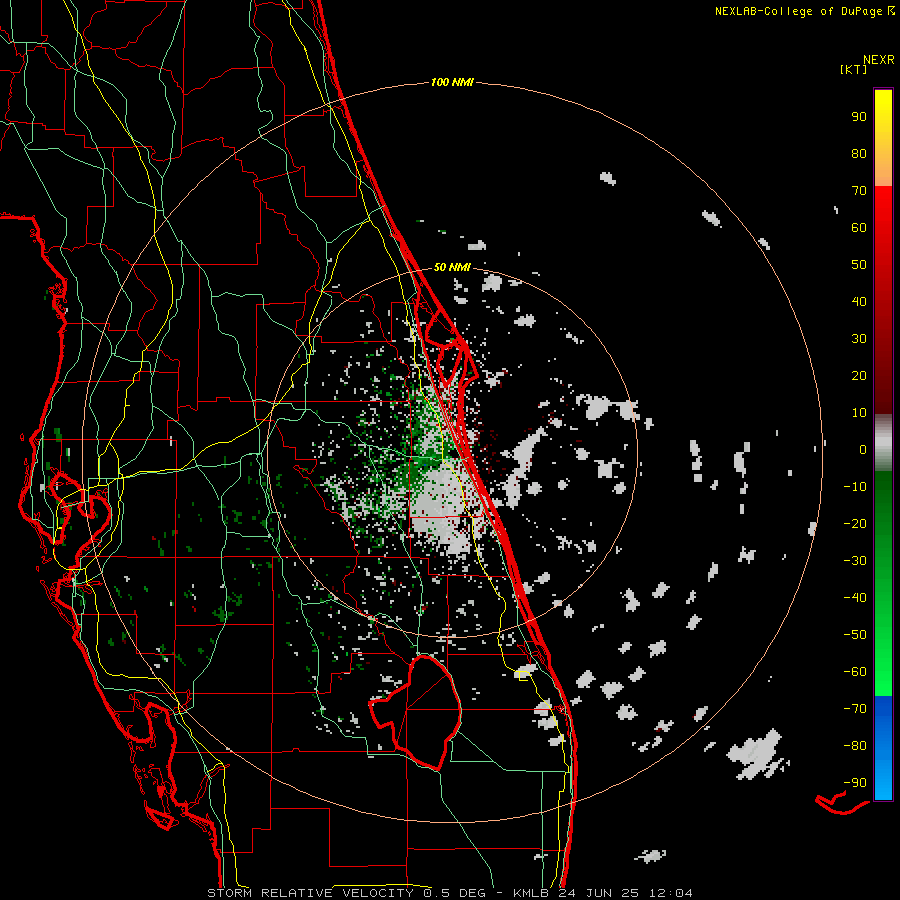900x900 pixels.
Task: Click the 40 value on the velocity scale
Action: (859, 302)
